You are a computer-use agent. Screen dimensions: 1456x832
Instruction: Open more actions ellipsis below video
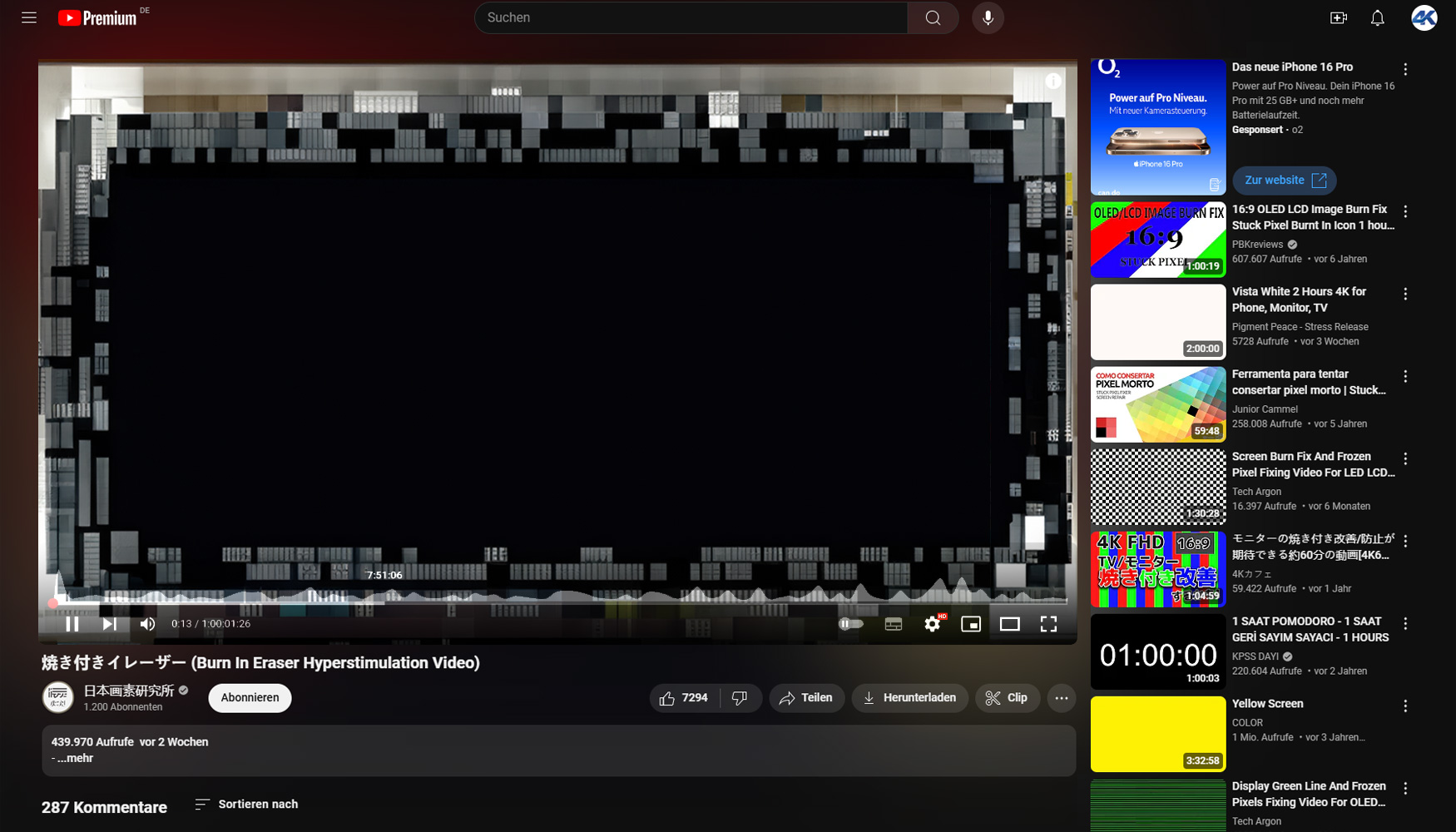[x=1062, y=698]
